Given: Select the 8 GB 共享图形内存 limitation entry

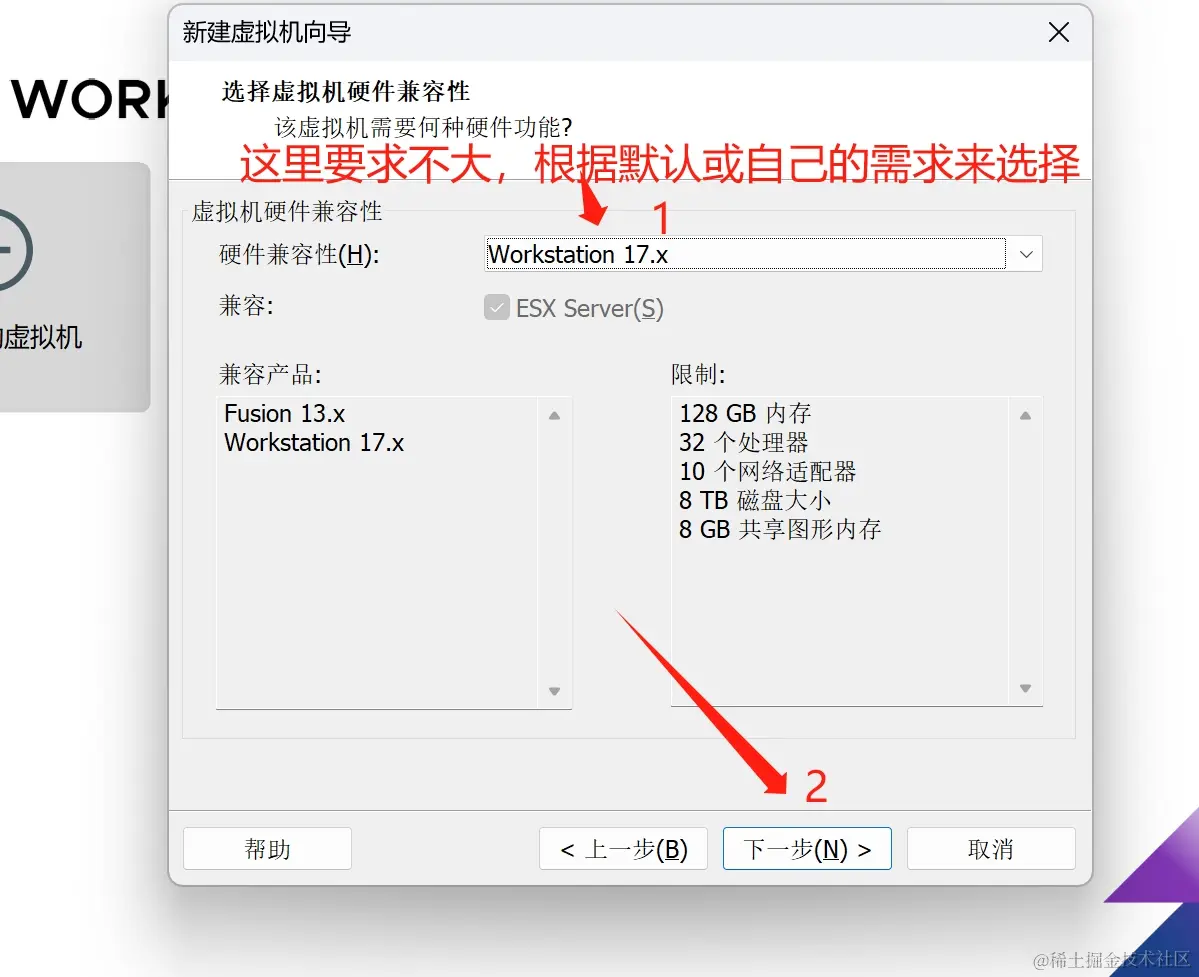Looking at the screenshot, I should (x=780, y=530).
